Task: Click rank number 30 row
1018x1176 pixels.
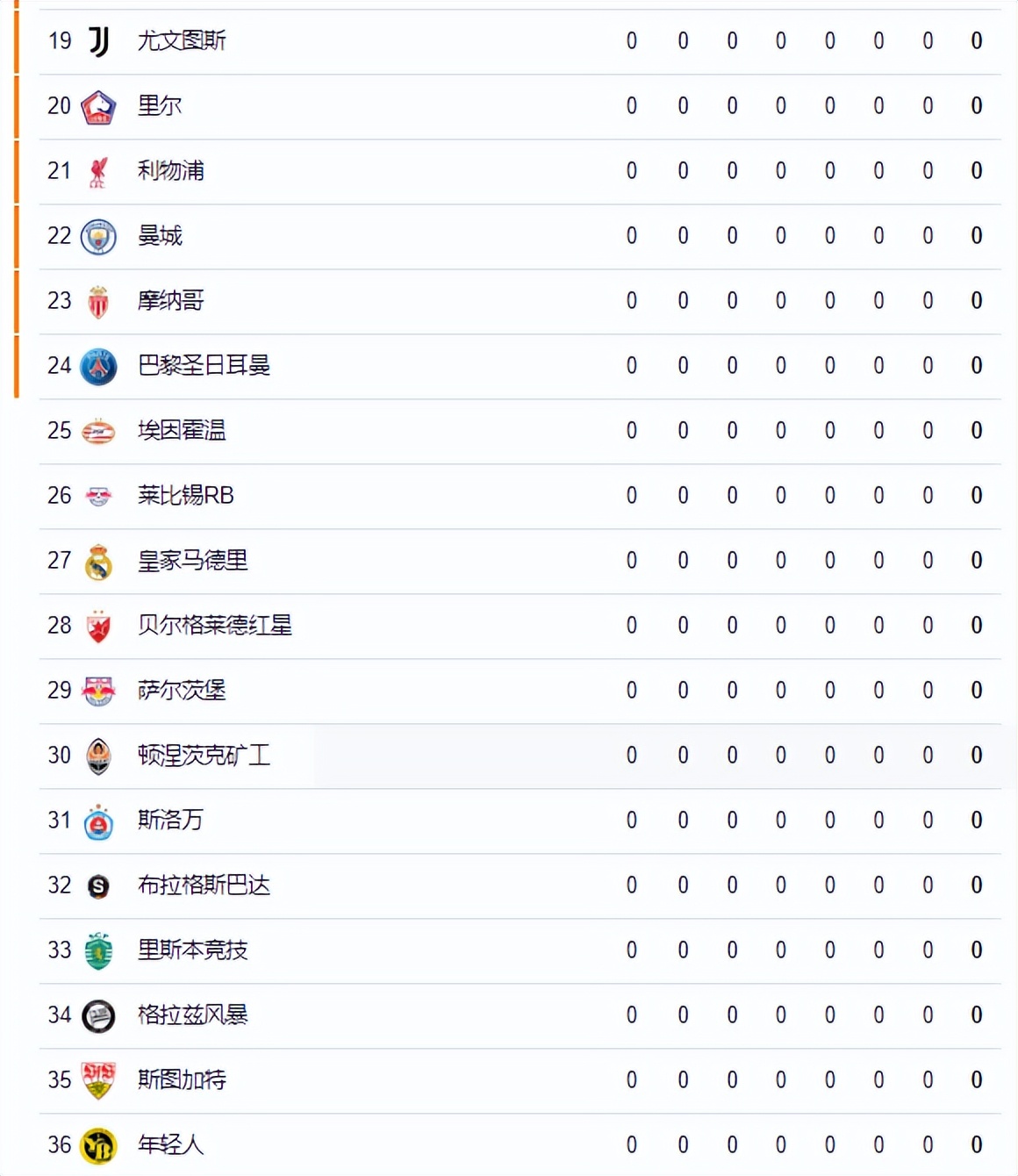Action: (520, 756)
